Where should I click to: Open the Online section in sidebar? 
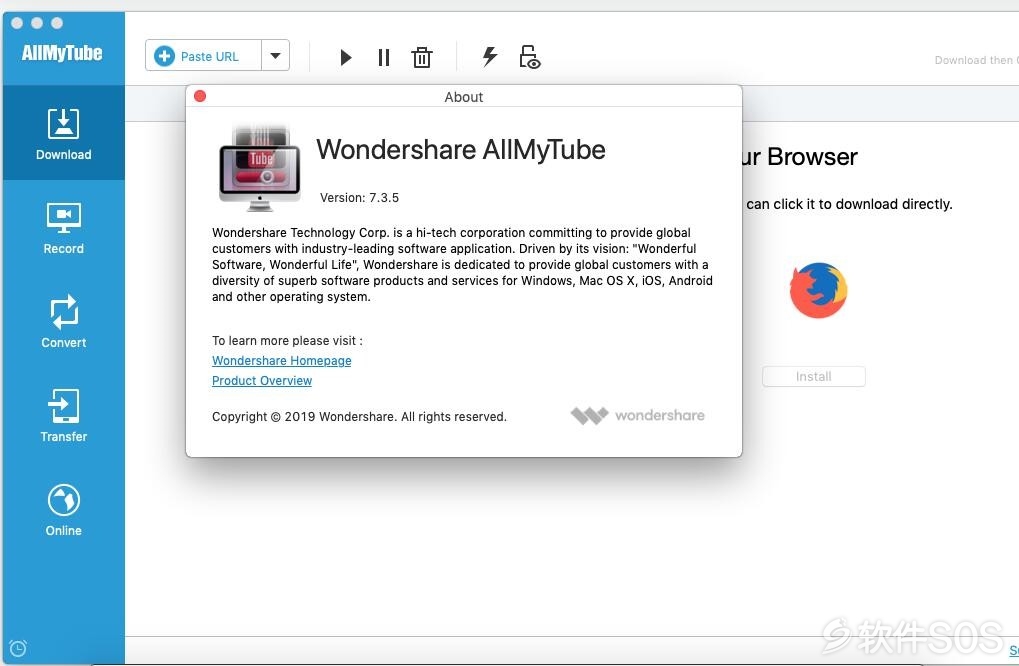[64, 510]
